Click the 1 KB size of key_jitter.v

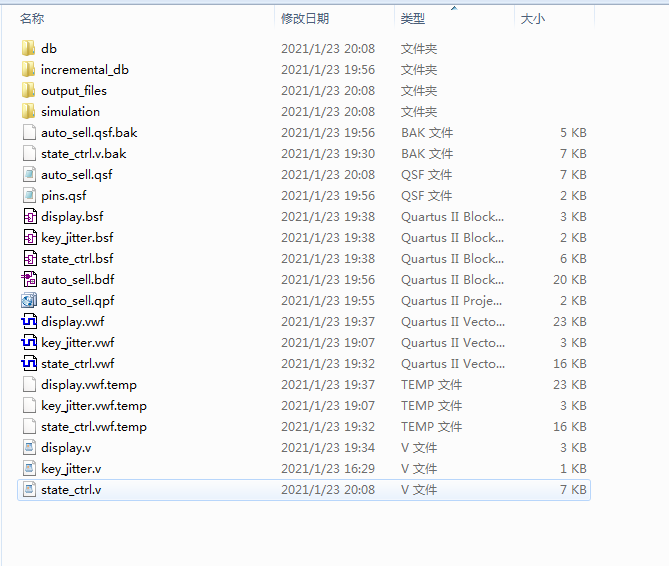[x=573, y=469]
